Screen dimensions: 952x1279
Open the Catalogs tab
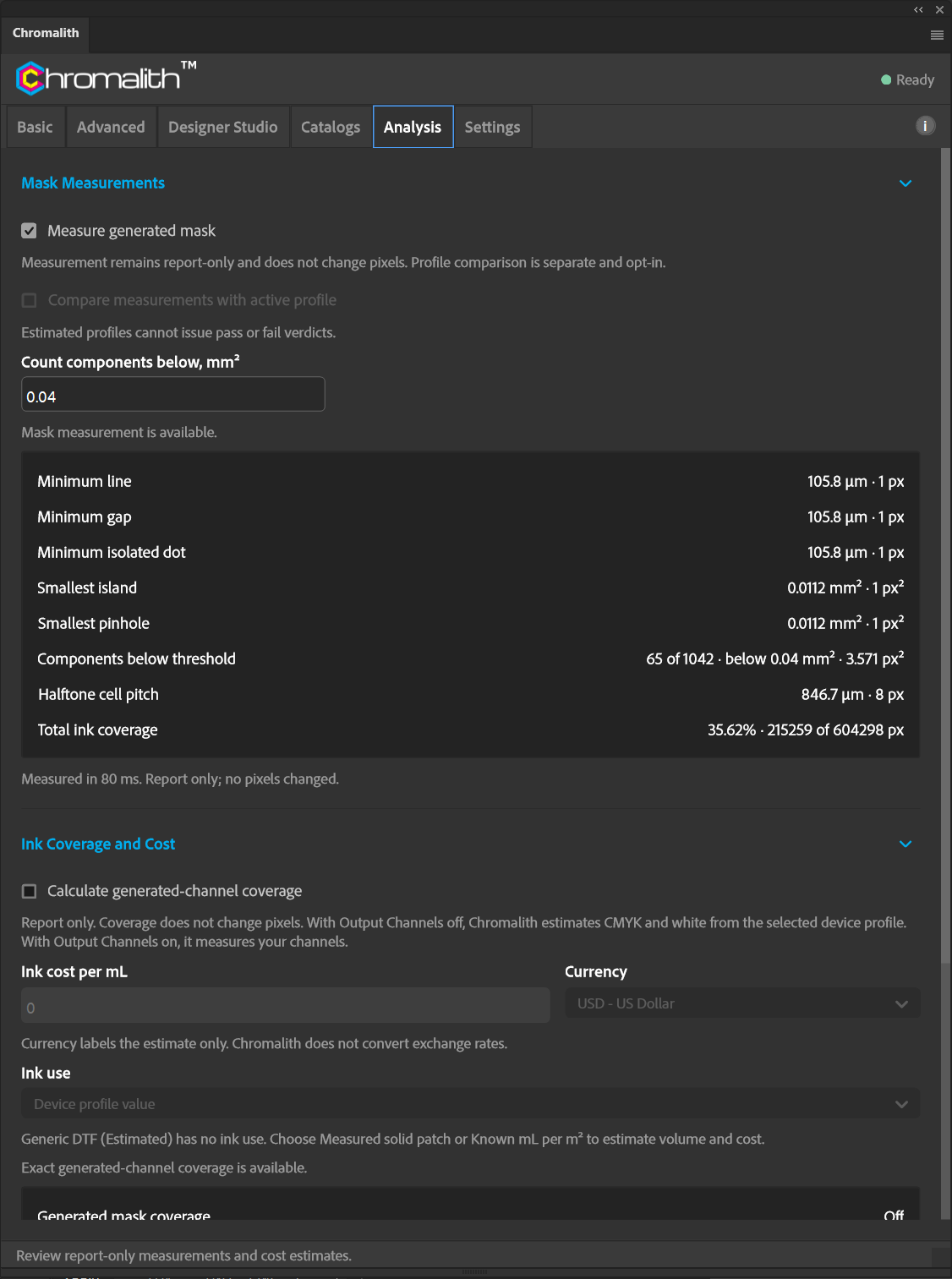(331, 127)
